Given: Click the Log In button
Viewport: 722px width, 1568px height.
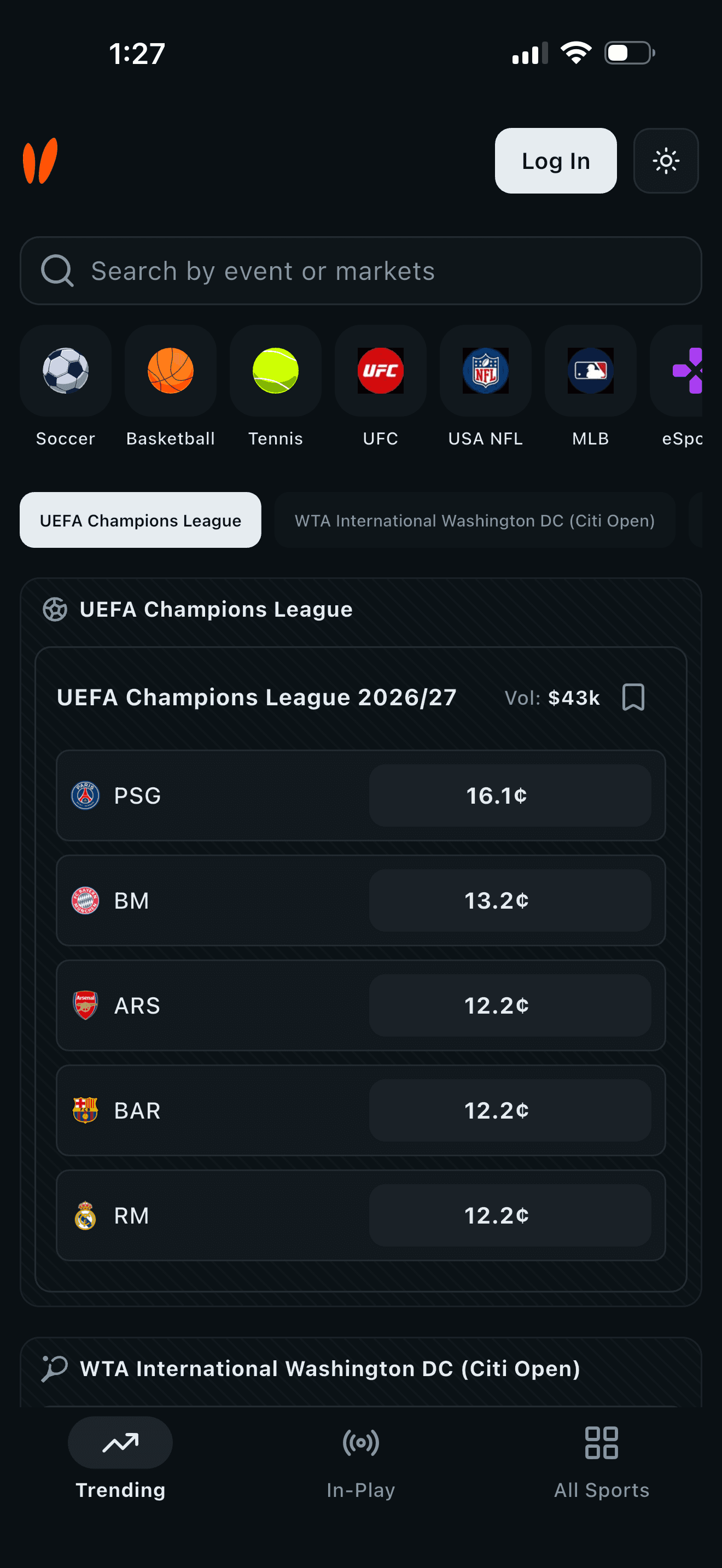Looking at the screenshot, I should (x=556, y=161).
